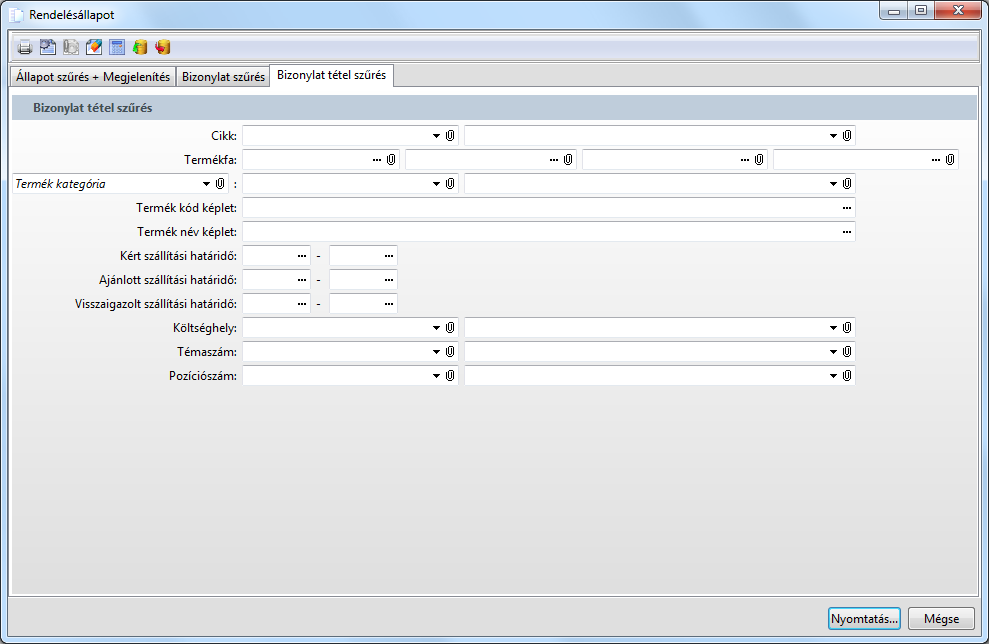Click paperclip beside Termék kategória selector
Viewport: 989px width, 644px height.
pyautogui.click(x=219, y=184)
